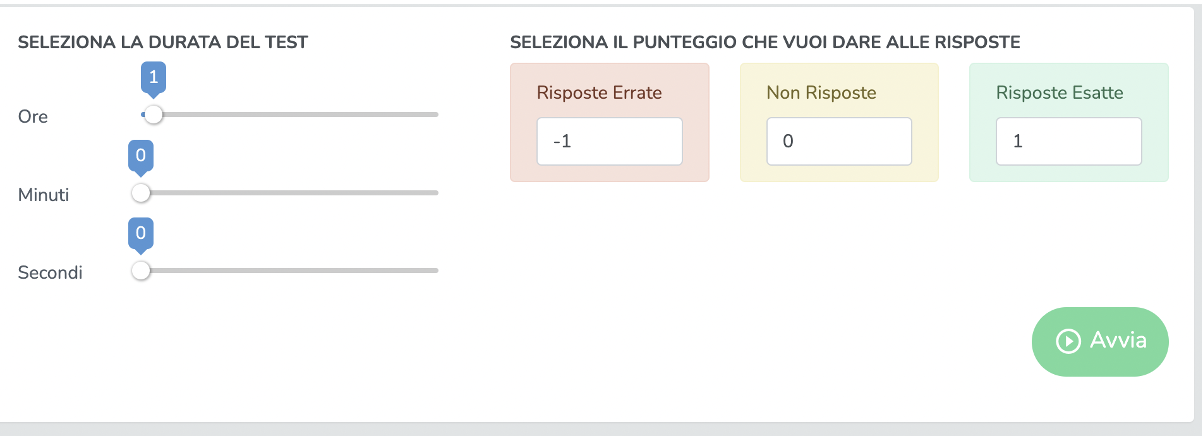Click the 'Seleziona la durata del test' heading
This screenshot has width=1202, height=438.
(x=162, y=42)
